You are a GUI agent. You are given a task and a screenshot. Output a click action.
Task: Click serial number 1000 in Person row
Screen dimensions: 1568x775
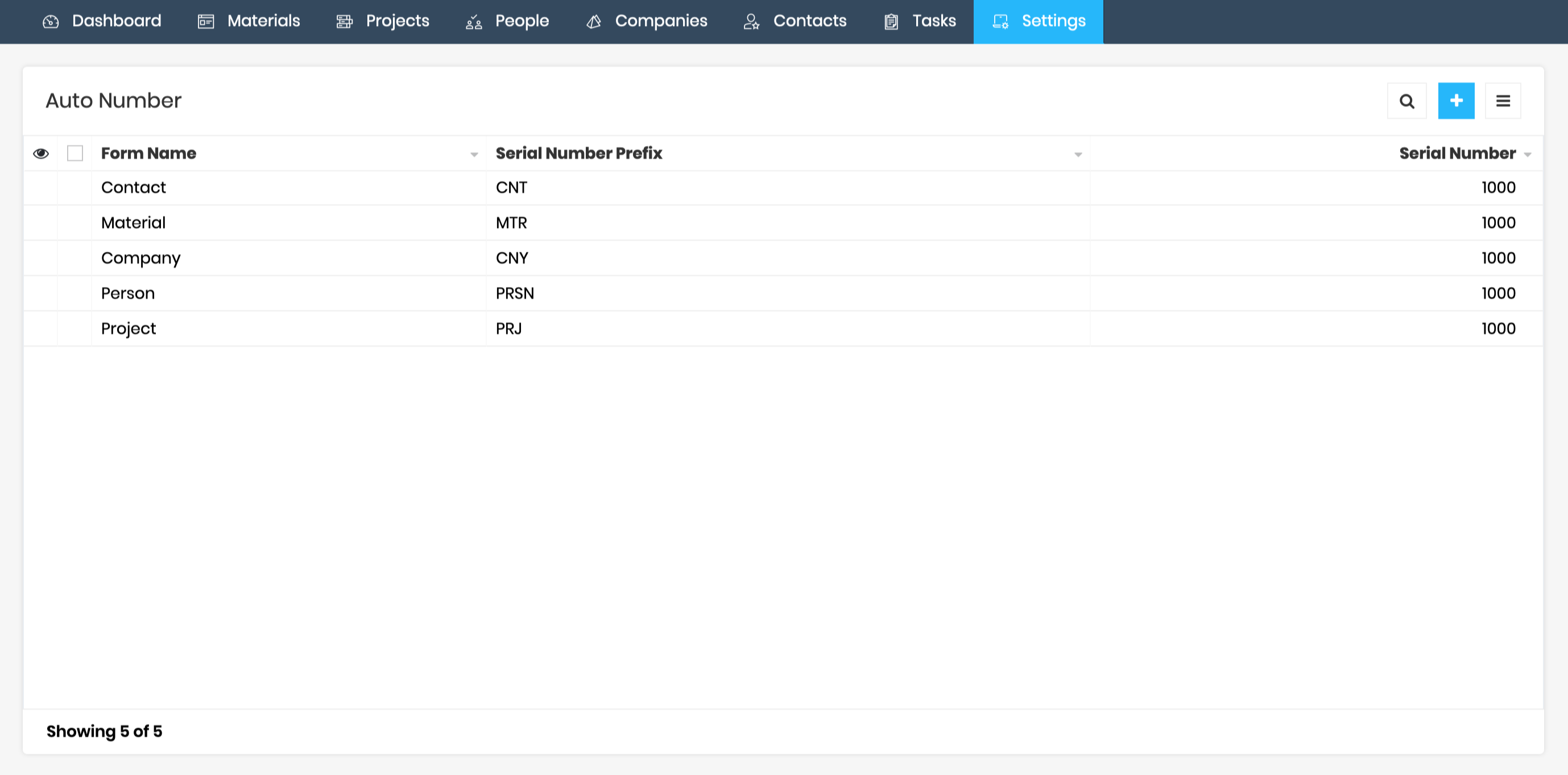coord(1499,294)
